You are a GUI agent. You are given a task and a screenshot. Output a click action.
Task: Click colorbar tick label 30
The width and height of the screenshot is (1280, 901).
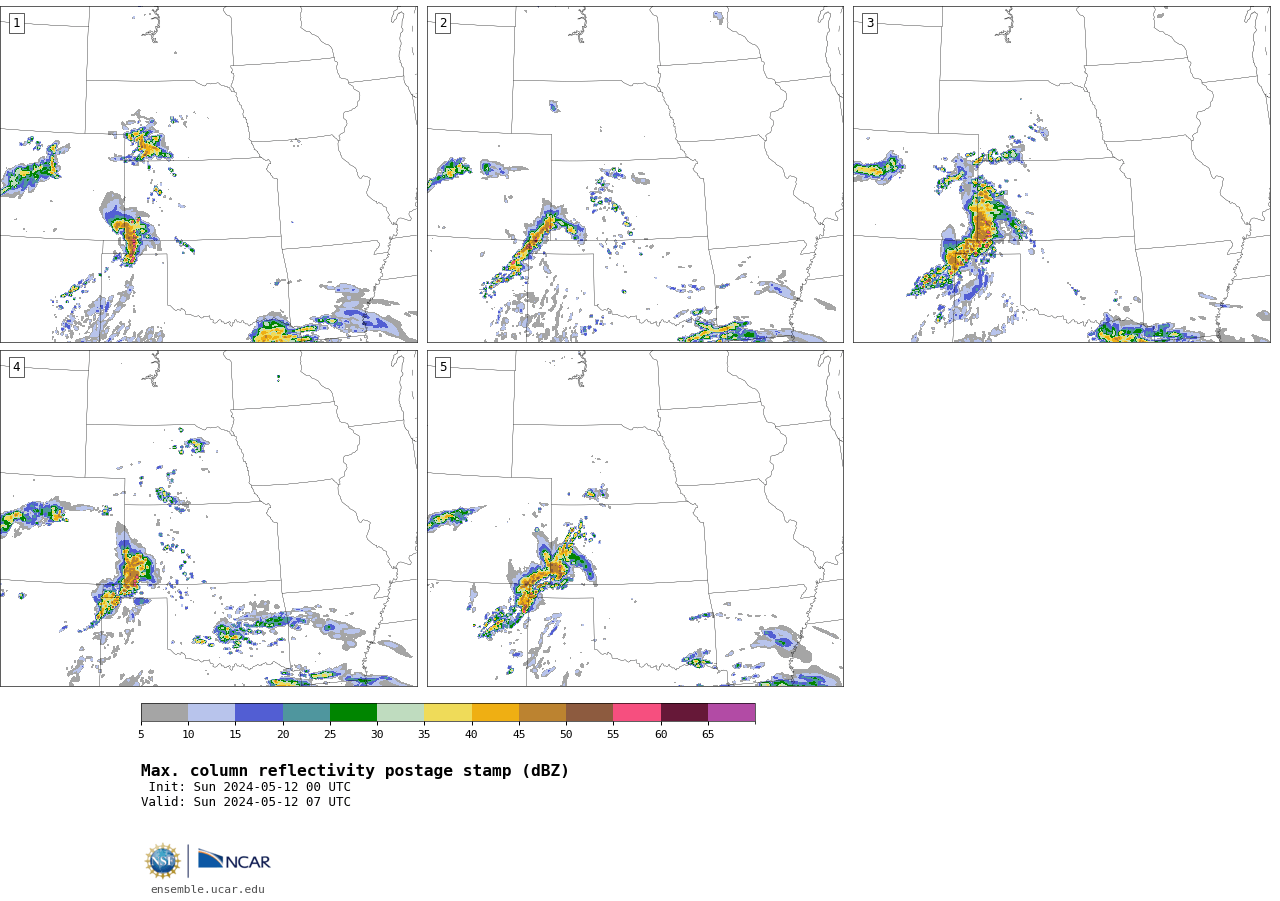pos(377,735)
